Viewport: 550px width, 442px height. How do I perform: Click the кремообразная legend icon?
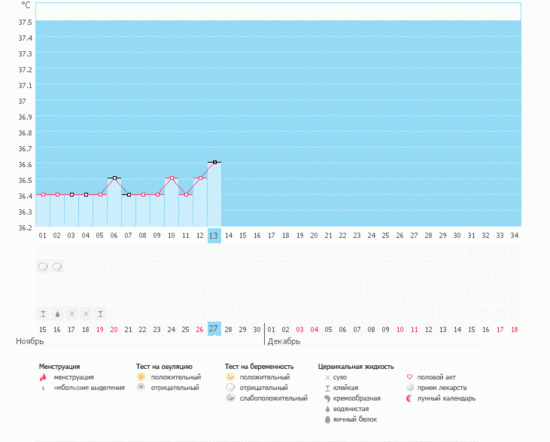(327, 399)
